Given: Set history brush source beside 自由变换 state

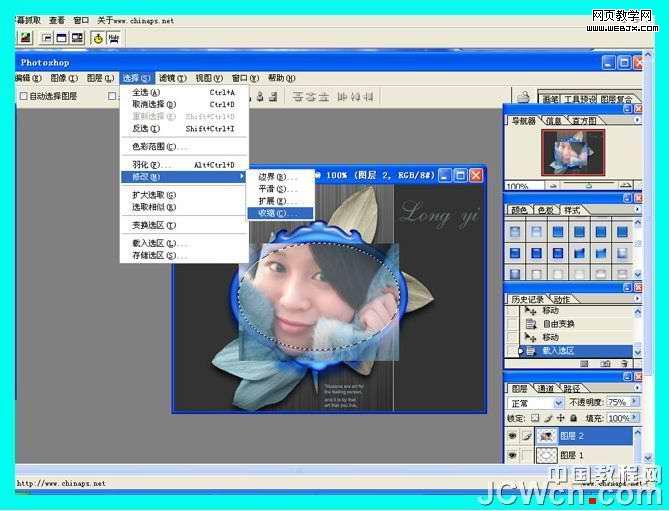Looking at the screenshot, I should [x=512, y=324].
